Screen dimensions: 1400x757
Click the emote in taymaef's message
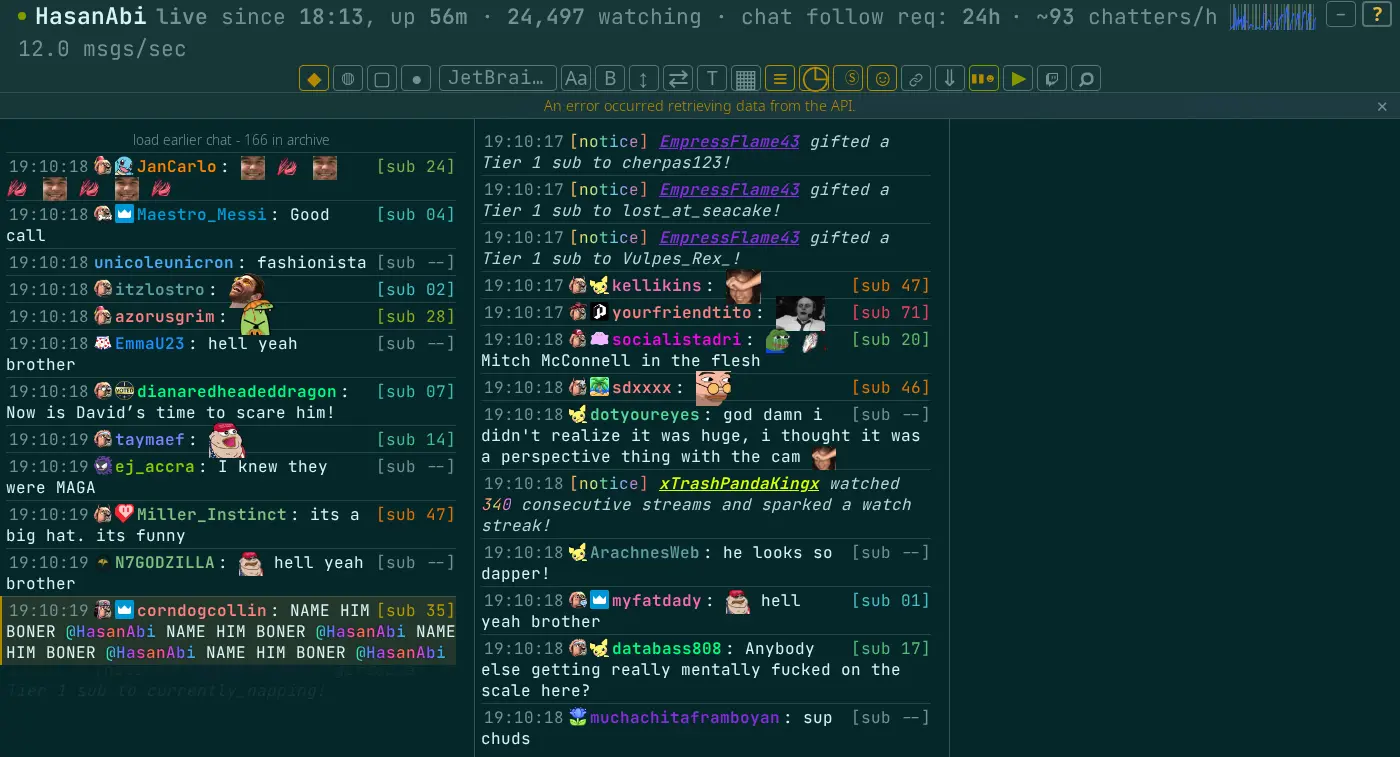coord(226,440)
